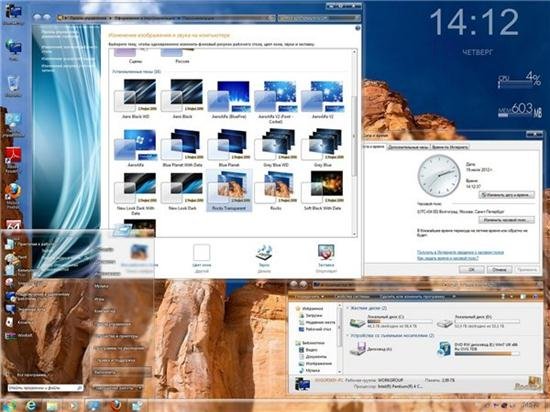Open the Adobe Reader desktop shortcut

[x=13, y=160]
